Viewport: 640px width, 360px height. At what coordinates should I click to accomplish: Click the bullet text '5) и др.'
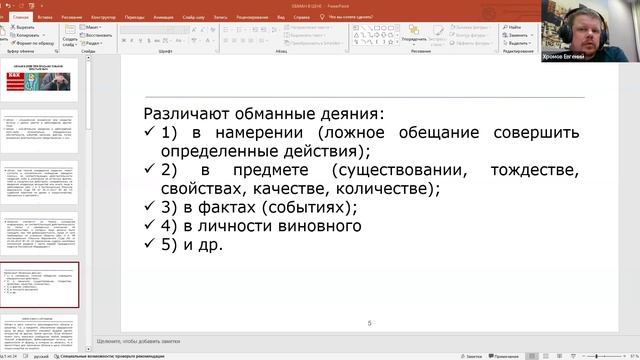click(x=192, y=244)
